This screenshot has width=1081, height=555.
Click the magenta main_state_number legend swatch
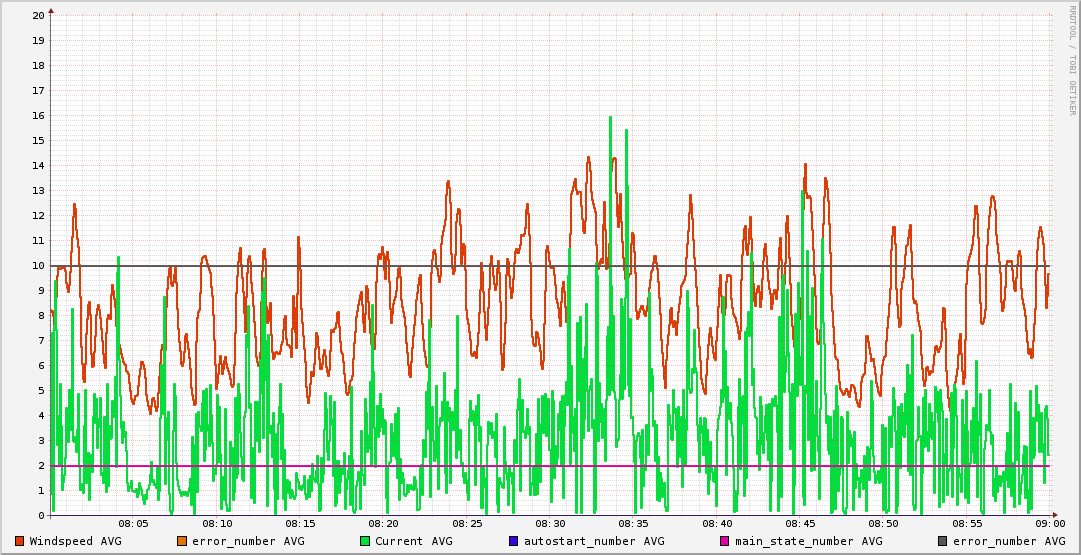(x=725, y=541)
